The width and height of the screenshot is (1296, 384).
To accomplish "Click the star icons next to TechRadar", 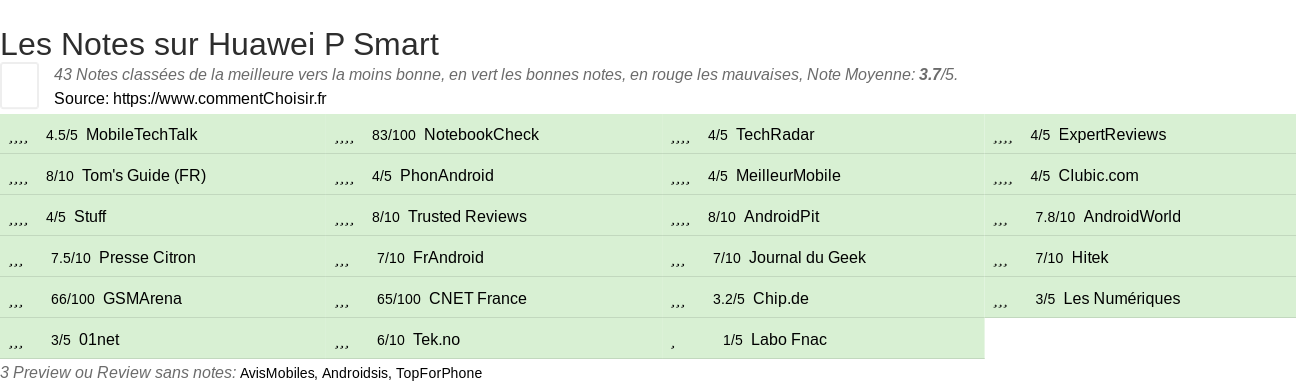I will [681, 135].
